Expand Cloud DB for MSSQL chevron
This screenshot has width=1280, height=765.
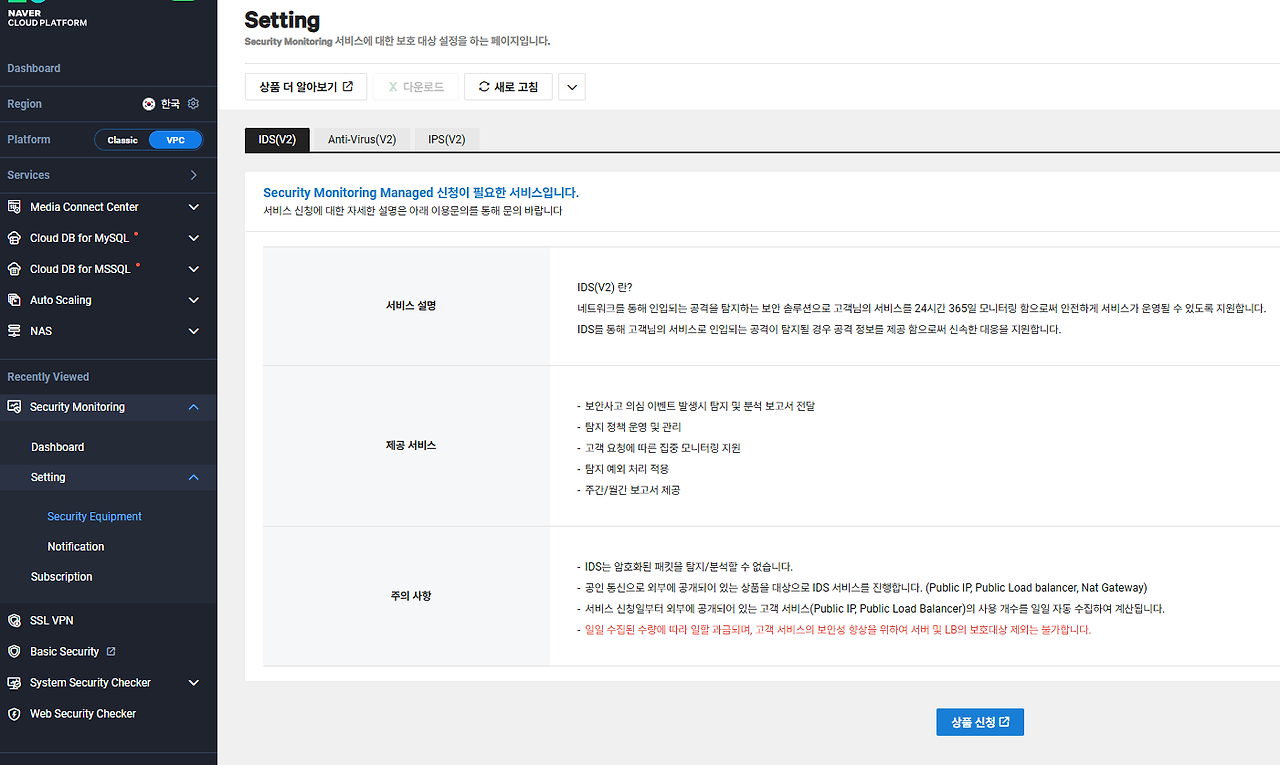tap(194, 269)
